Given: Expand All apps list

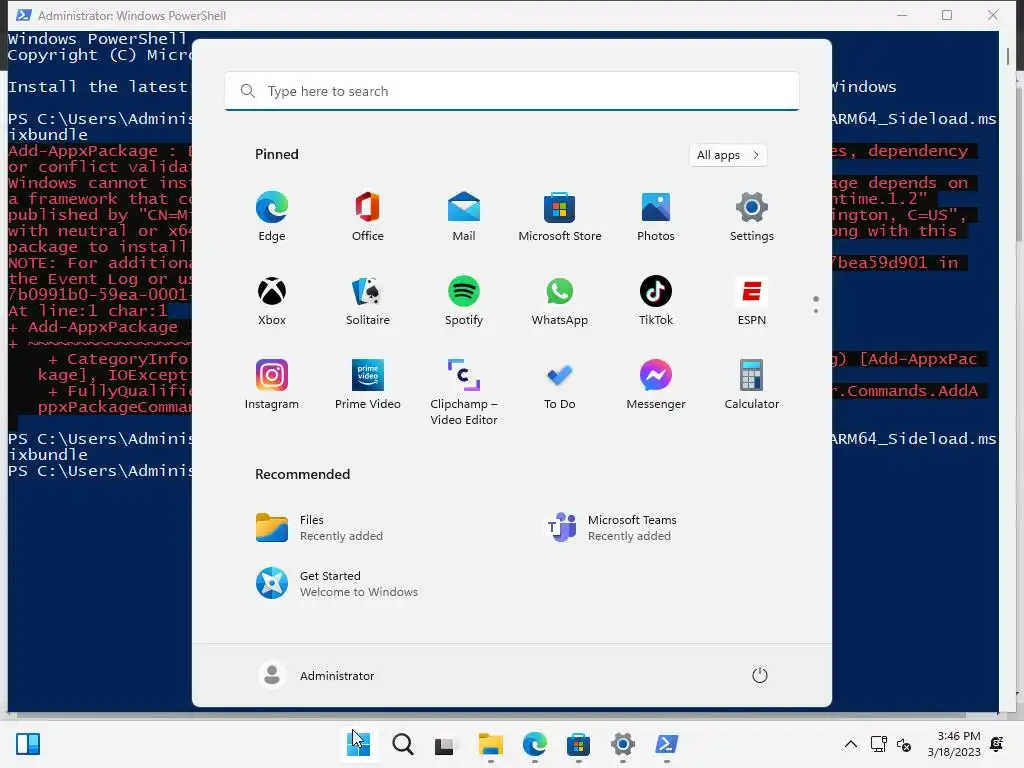Looking at the screenshot, I should click(x=728, y=155).
